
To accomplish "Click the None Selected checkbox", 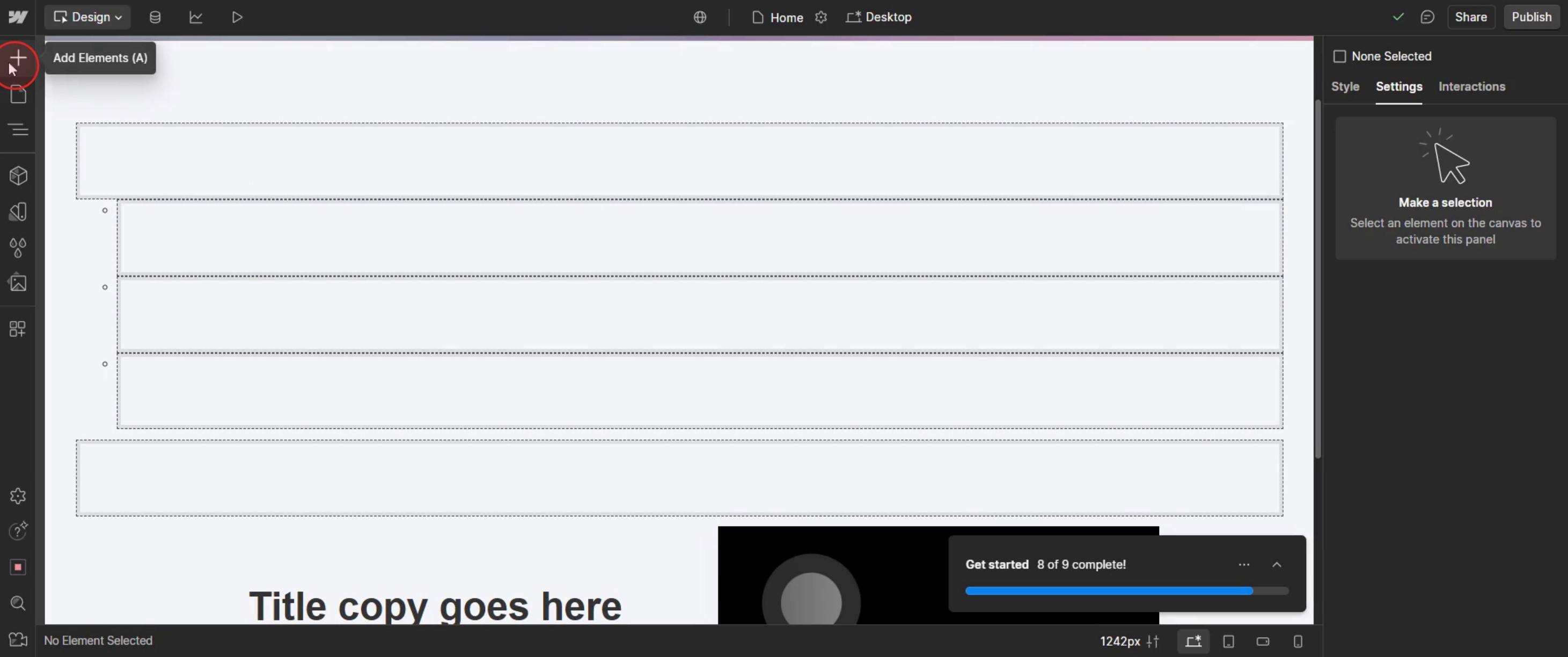I will coord(1339,56).
